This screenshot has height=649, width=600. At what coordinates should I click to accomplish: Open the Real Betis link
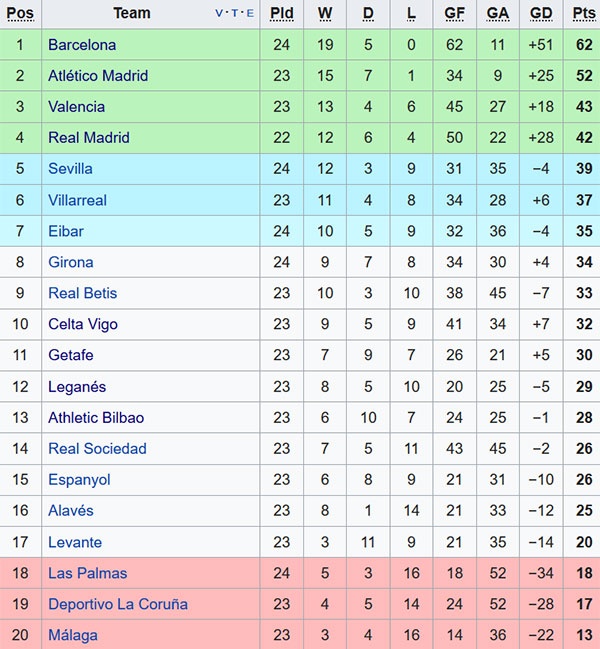pos(82,293)
